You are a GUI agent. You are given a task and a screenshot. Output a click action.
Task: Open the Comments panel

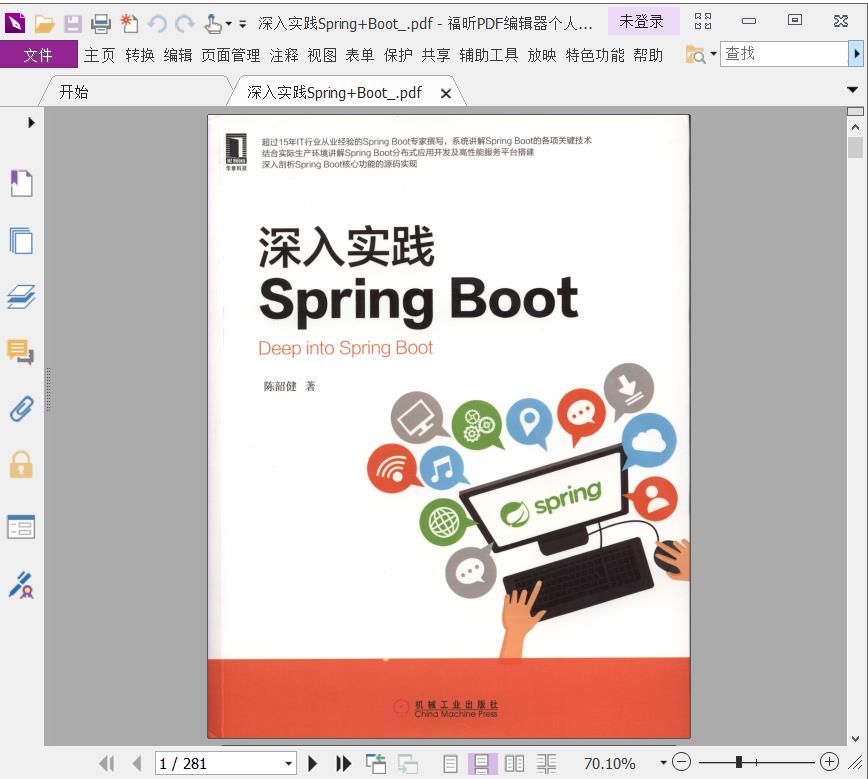tap(21, 352)
